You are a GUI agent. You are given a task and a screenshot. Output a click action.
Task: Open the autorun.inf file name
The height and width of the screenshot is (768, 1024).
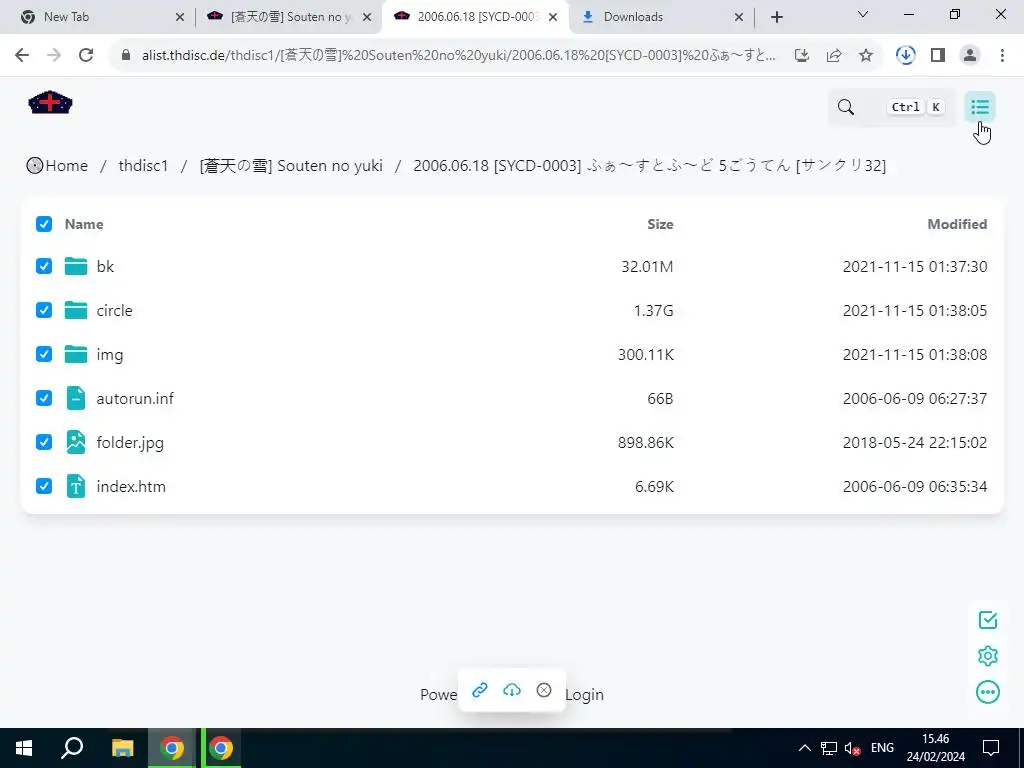click(x=135, y=398)
